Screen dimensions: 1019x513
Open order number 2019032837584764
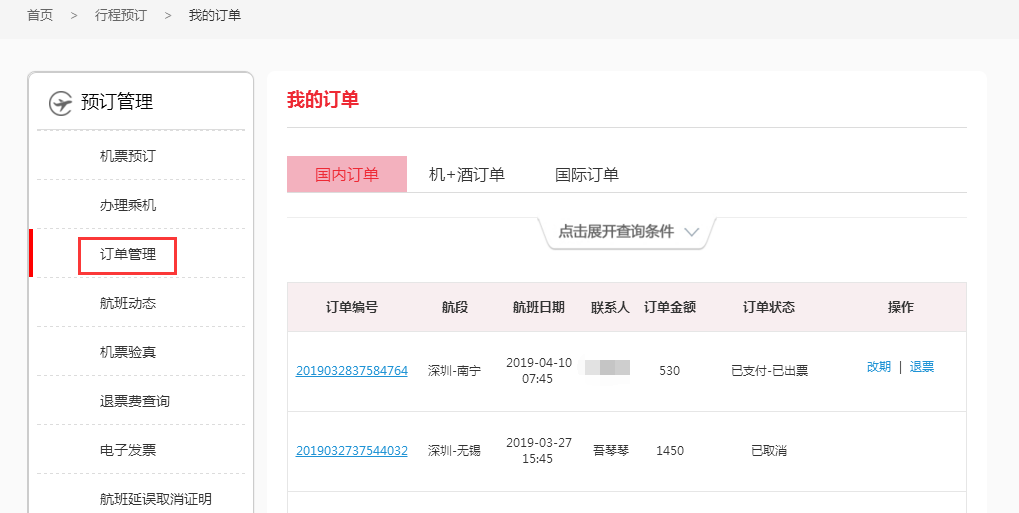352,370
